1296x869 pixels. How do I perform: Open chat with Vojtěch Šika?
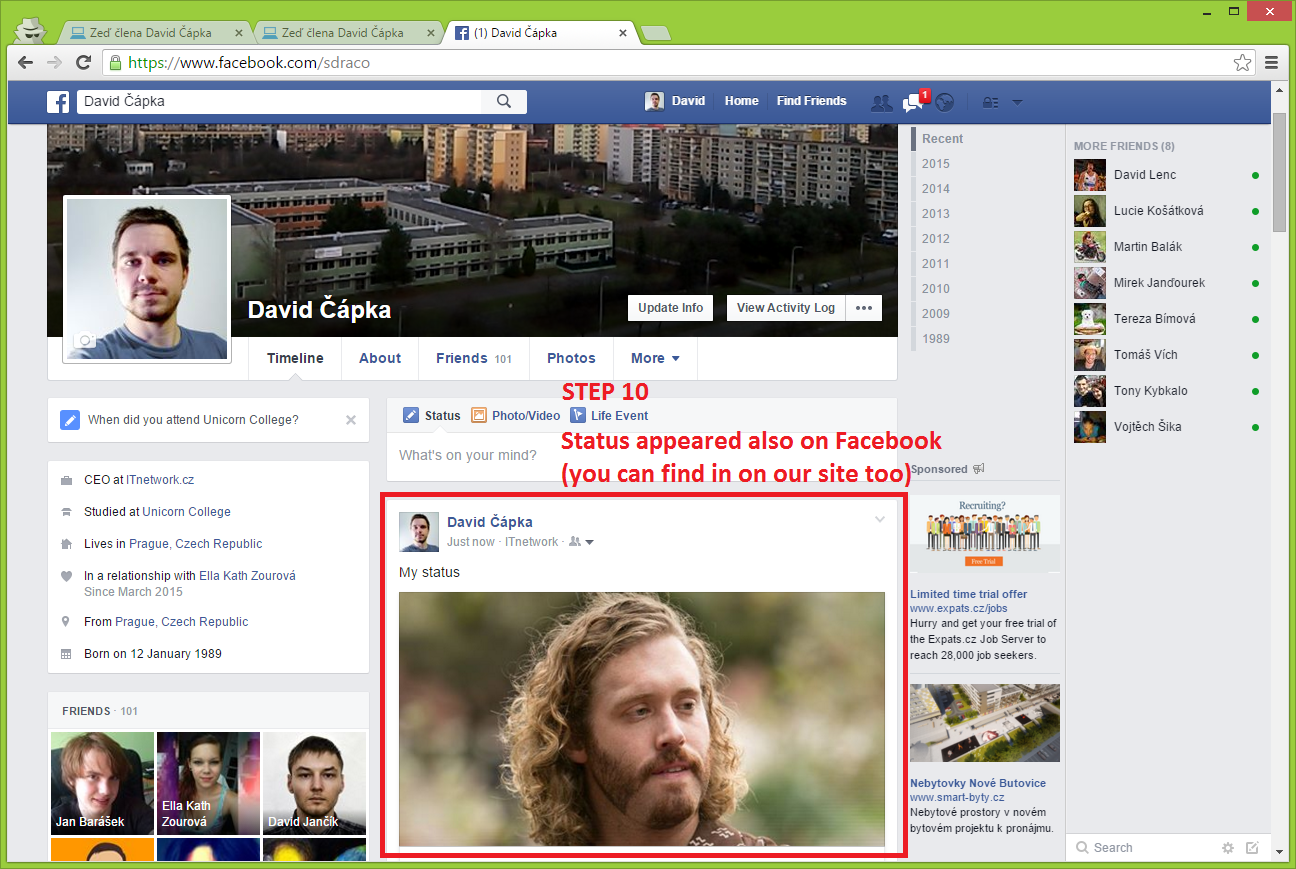pyautogui.click(x=1166, y=427)
